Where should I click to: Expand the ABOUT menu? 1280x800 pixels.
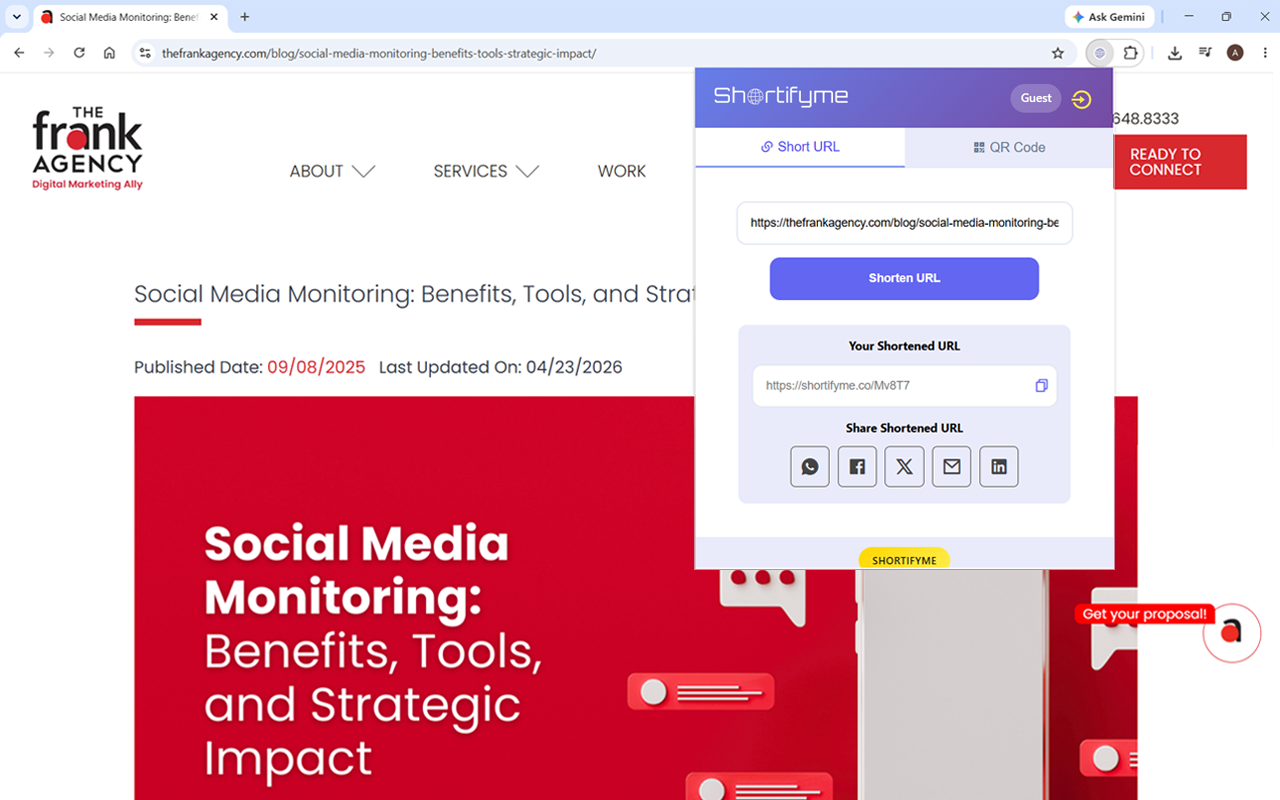tap(332, 171)
